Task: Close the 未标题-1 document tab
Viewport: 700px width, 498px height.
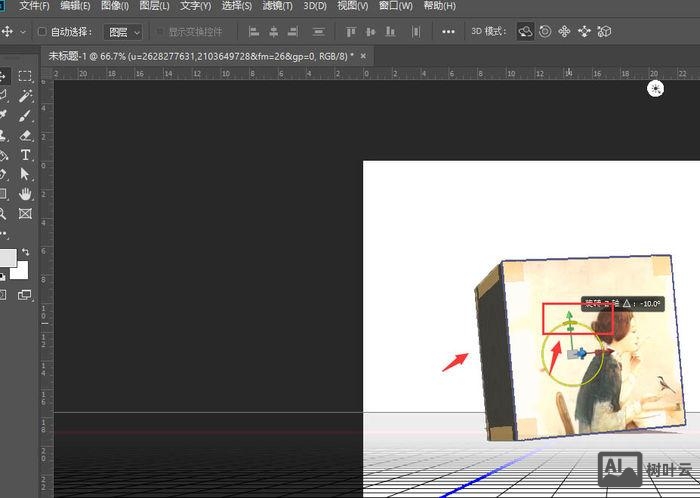Action: [x=363, y=56]
